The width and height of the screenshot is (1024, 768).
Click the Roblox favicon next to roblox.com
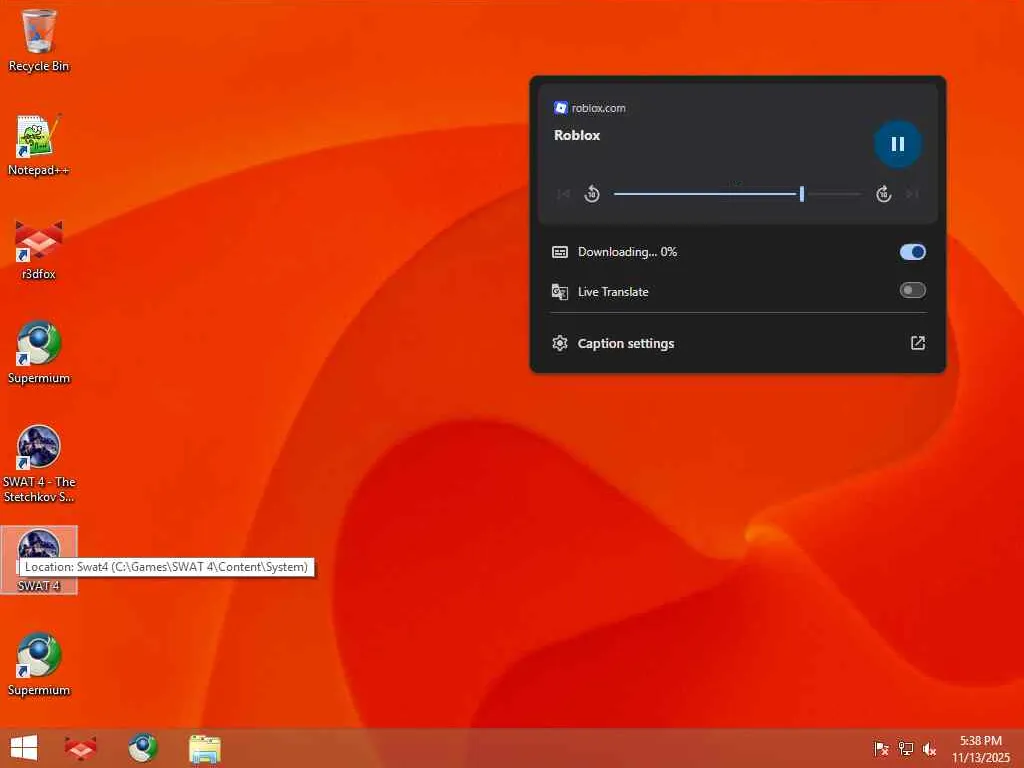560,108
